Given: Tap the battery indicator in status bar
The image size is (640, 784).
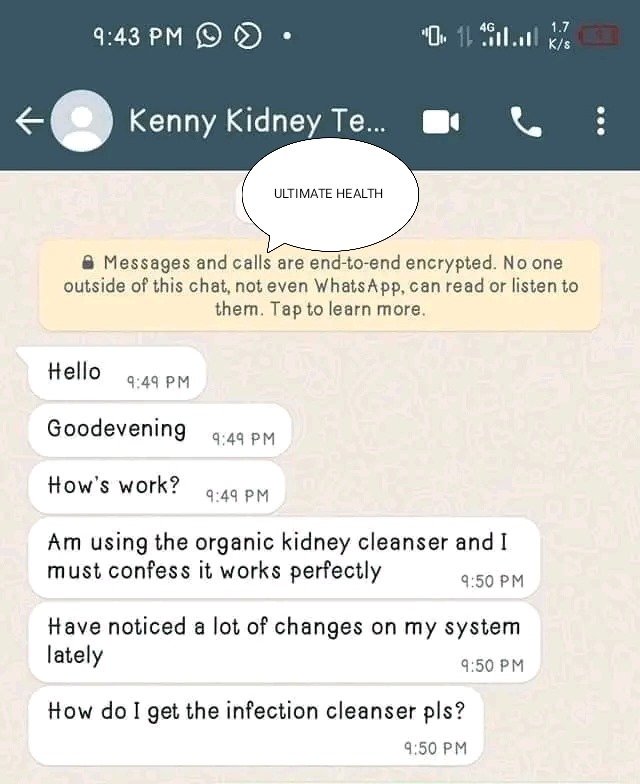Looking at the screenshot, I should point(598,36).
